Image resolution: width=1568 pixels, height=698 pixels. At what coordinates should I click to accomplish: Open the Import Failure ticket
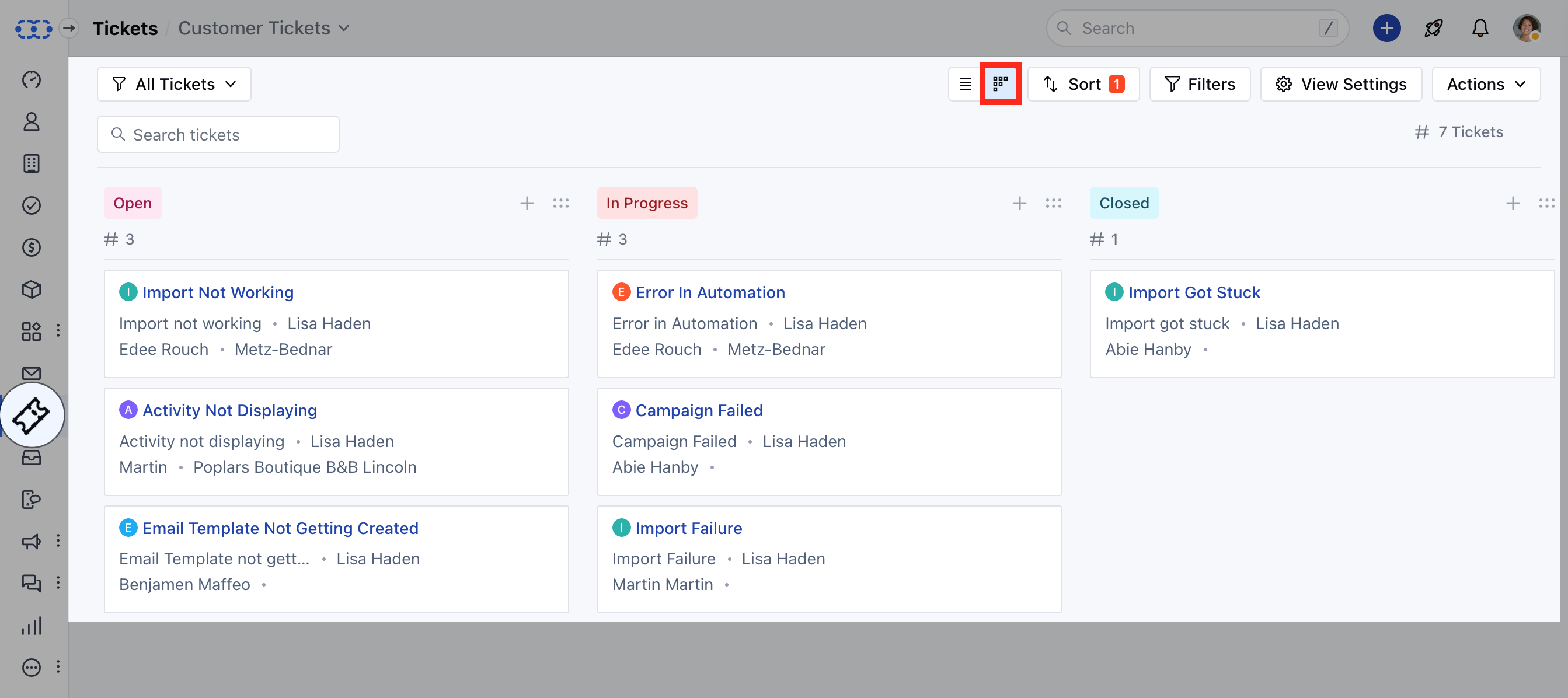coord(688,528)
